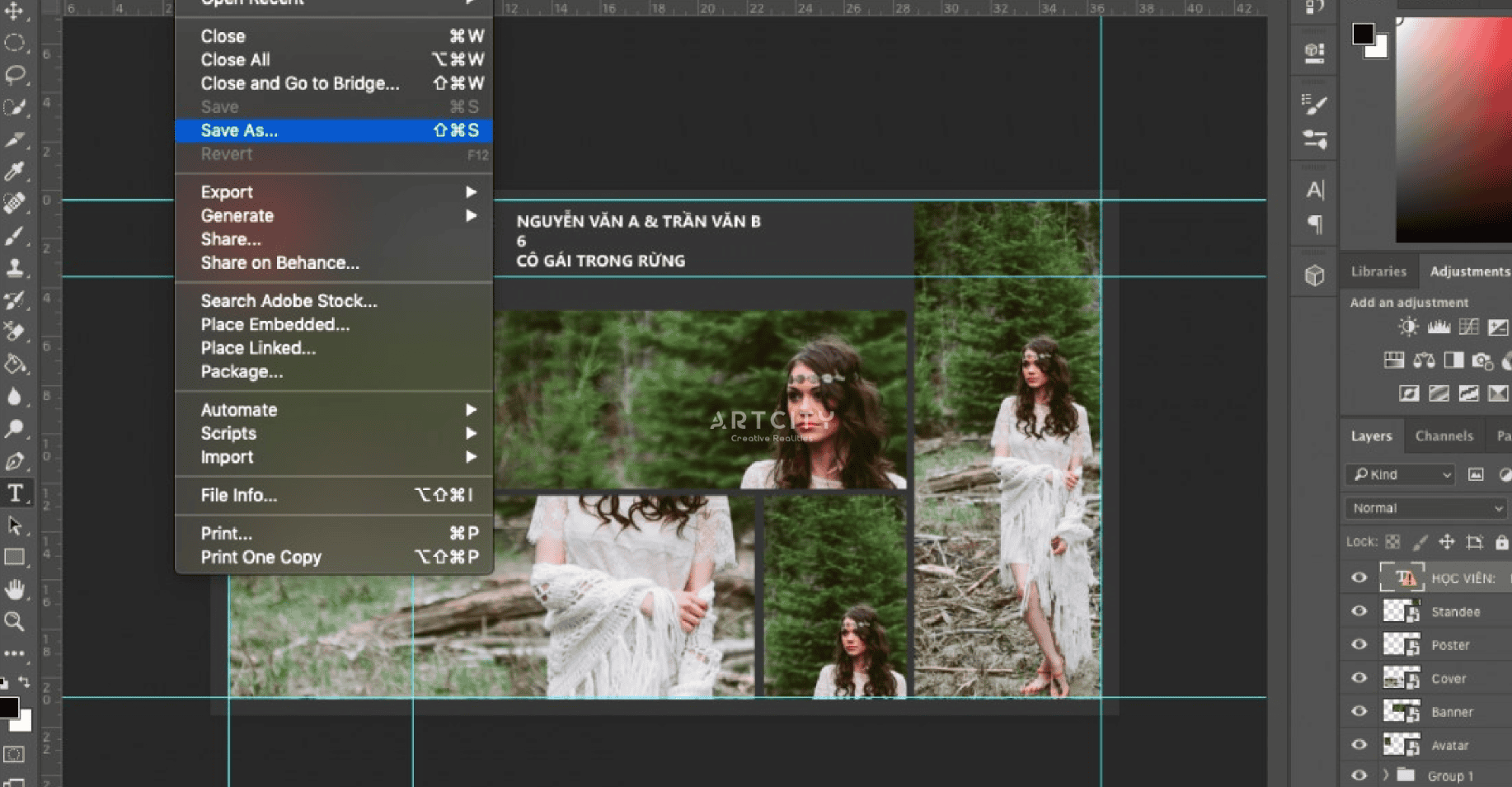
Task: Select the Cover layer thumbnail
Action: 1401,678
